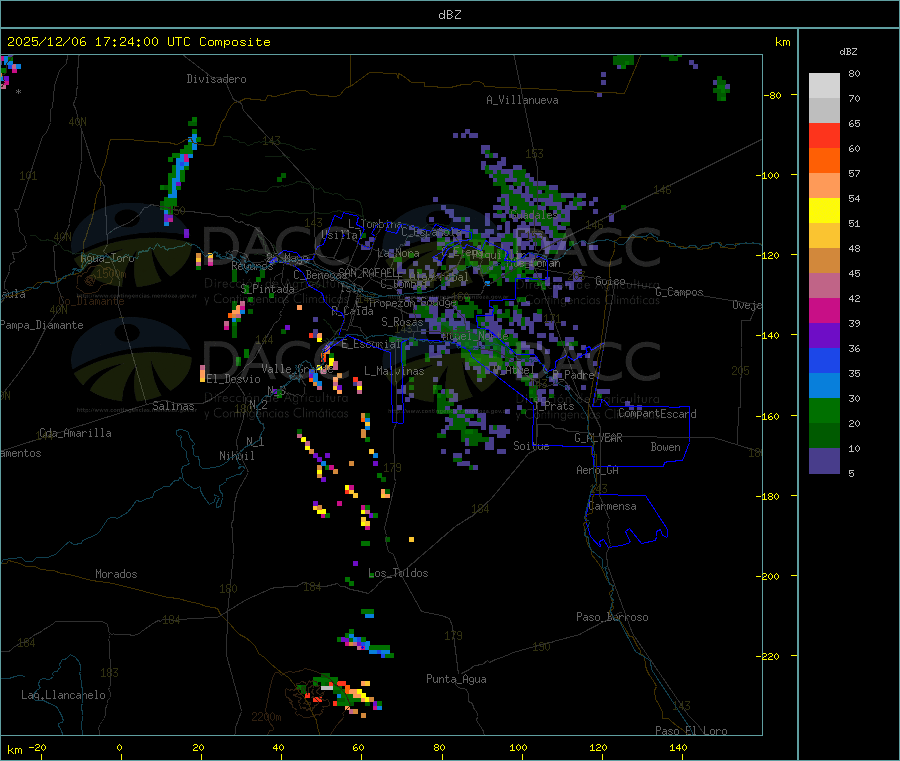
Task: Click the x-axis tick label -20
Action: [37, 747]
